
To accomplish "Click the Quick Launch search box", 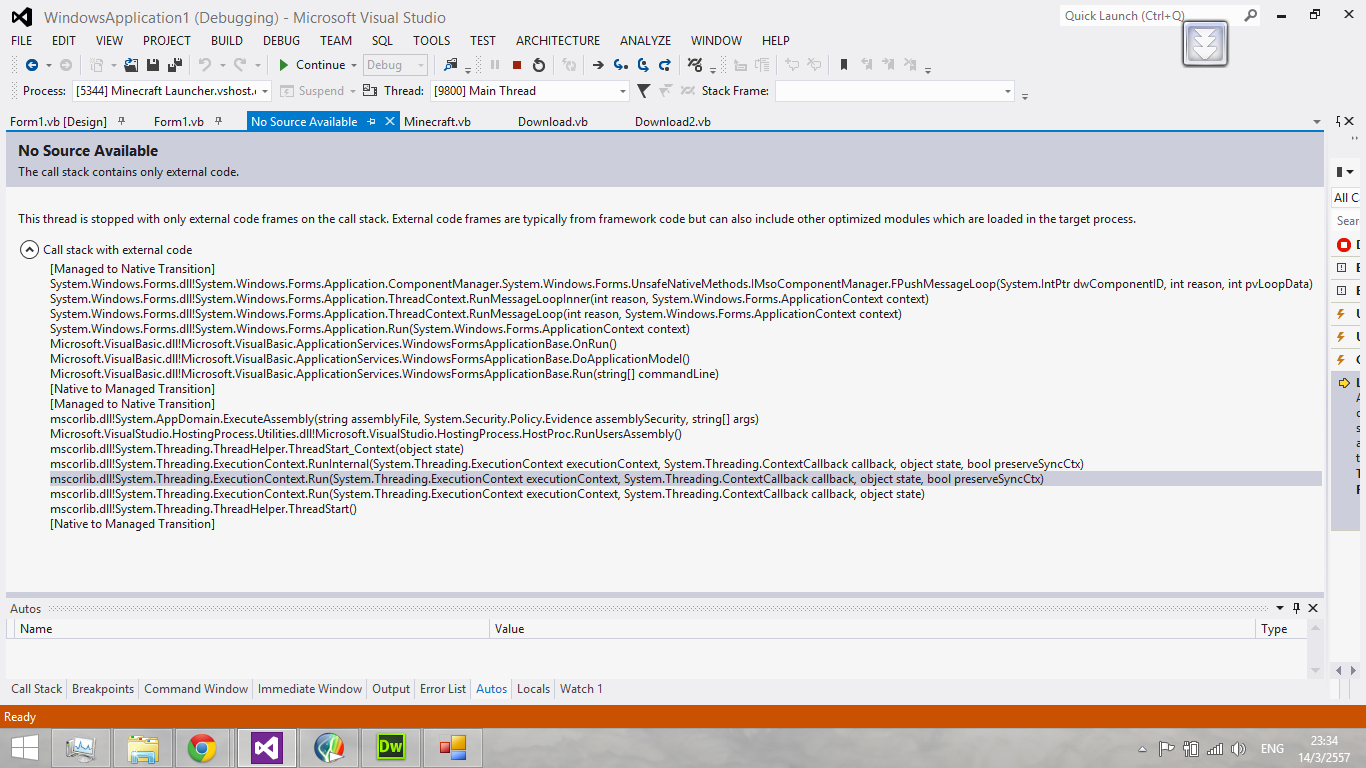I will (1150, 16).
